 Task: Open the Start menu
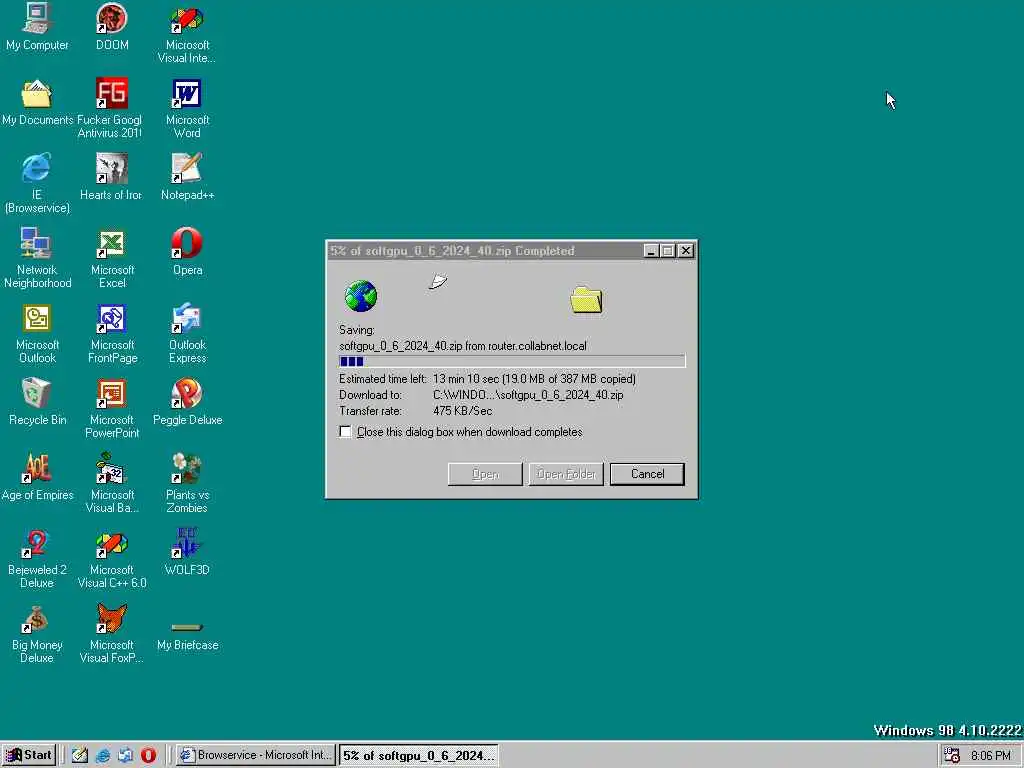click(29, 755)
